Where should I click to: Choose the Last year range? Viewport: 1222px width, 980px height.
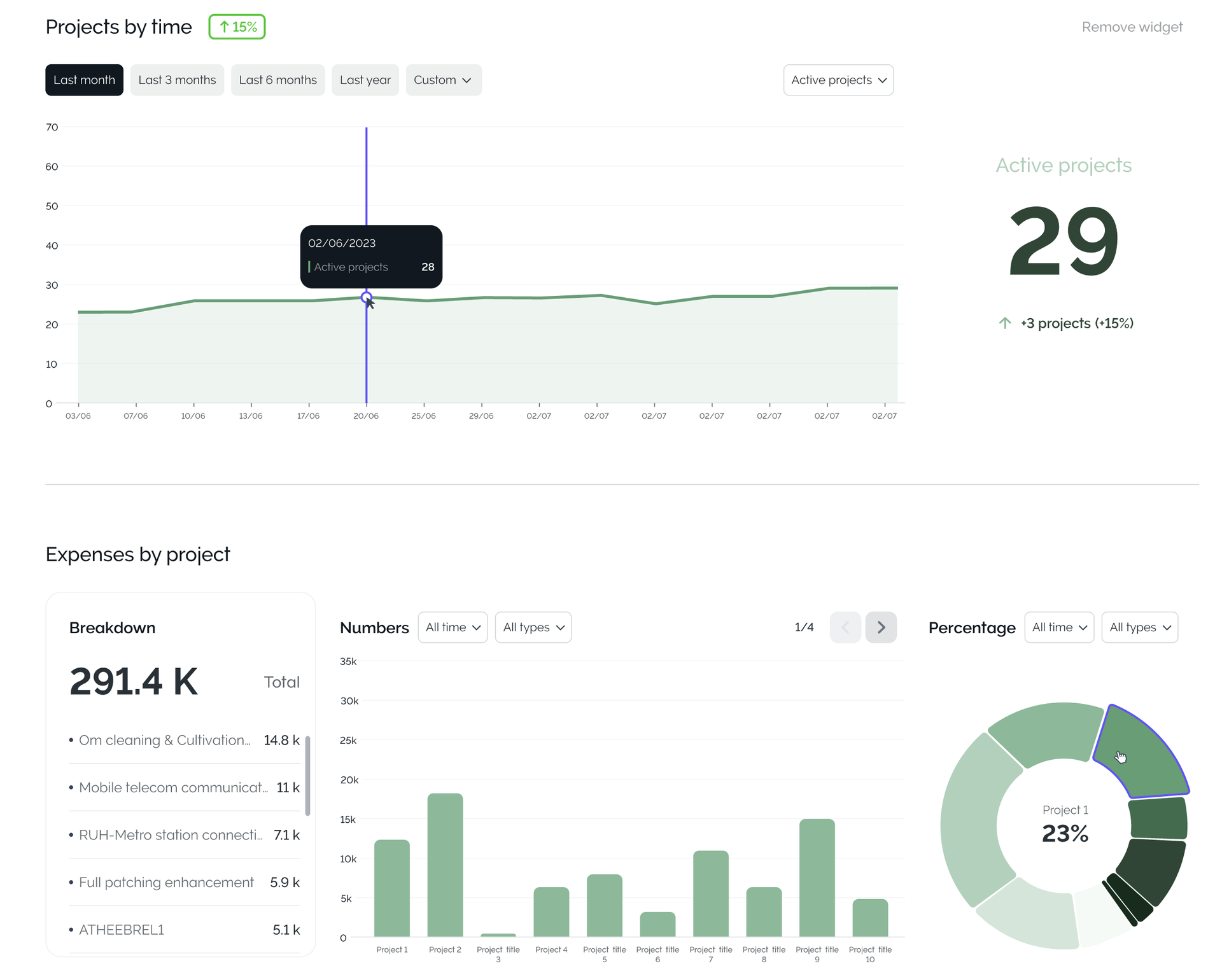click(x=365, y=80)
